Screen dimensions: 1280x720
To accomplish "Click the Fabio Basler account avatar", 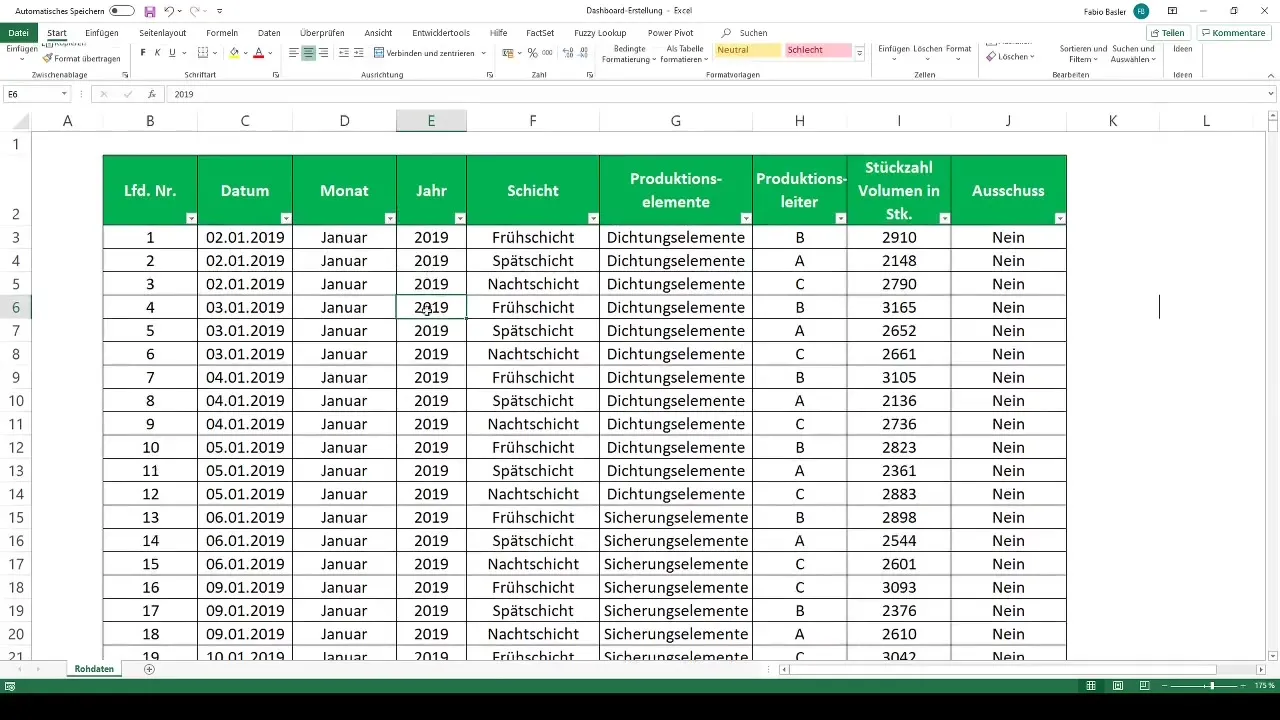I will [1141, 11].
